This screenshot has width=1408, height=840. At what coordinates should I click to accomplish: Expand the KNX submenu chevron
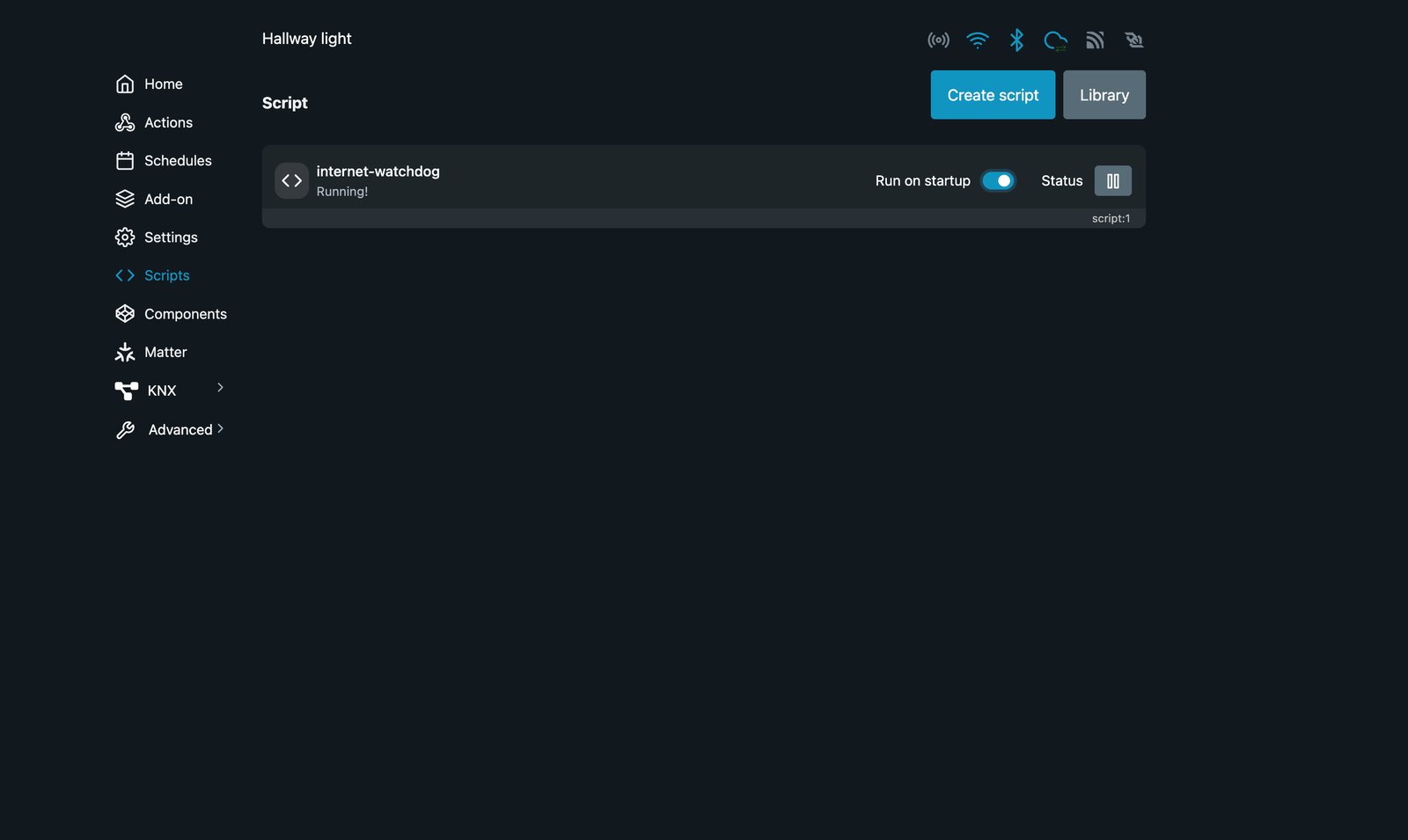tap(220, 387)
